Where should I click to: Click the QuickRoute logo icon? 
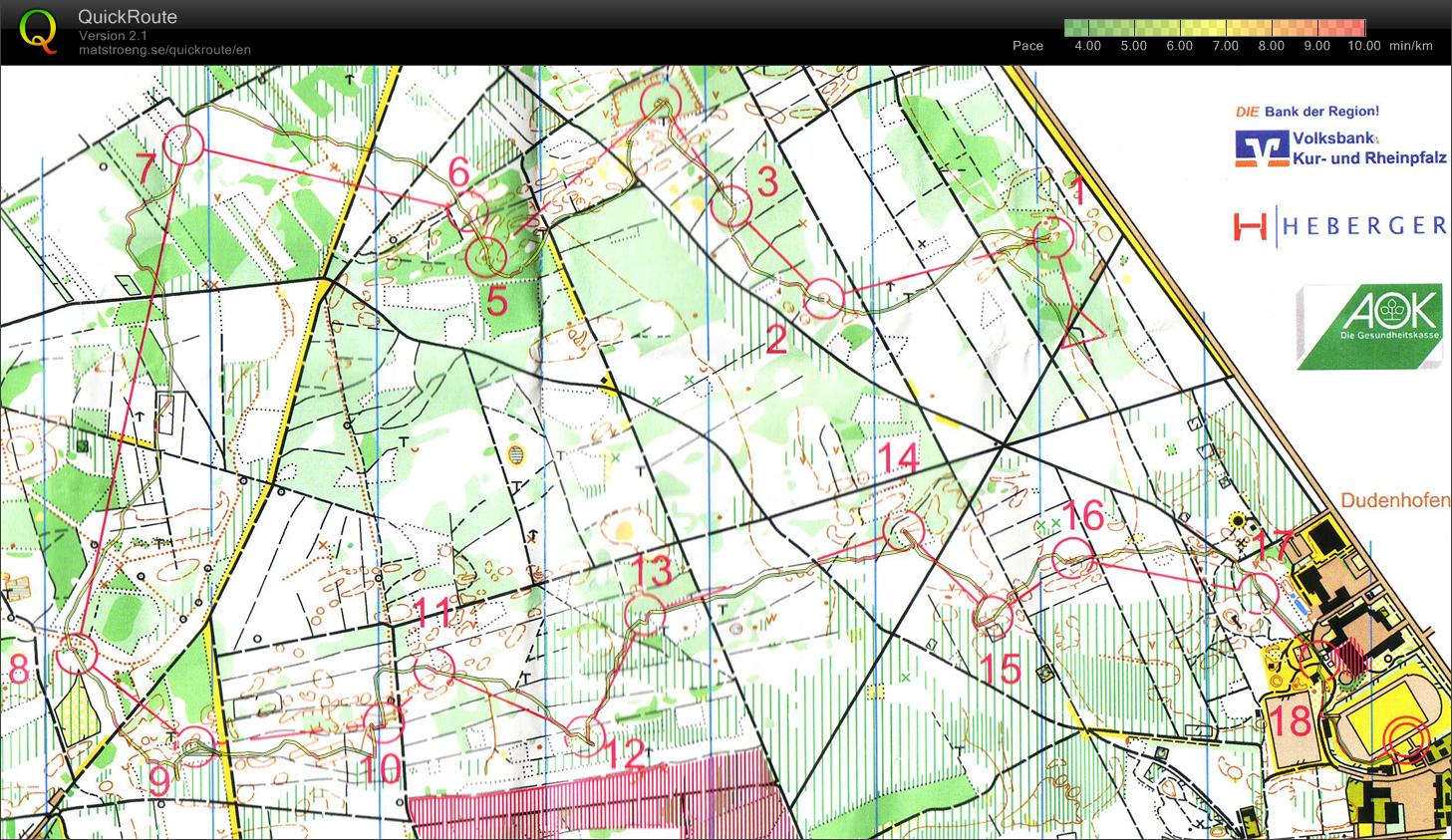coord(38,30)
